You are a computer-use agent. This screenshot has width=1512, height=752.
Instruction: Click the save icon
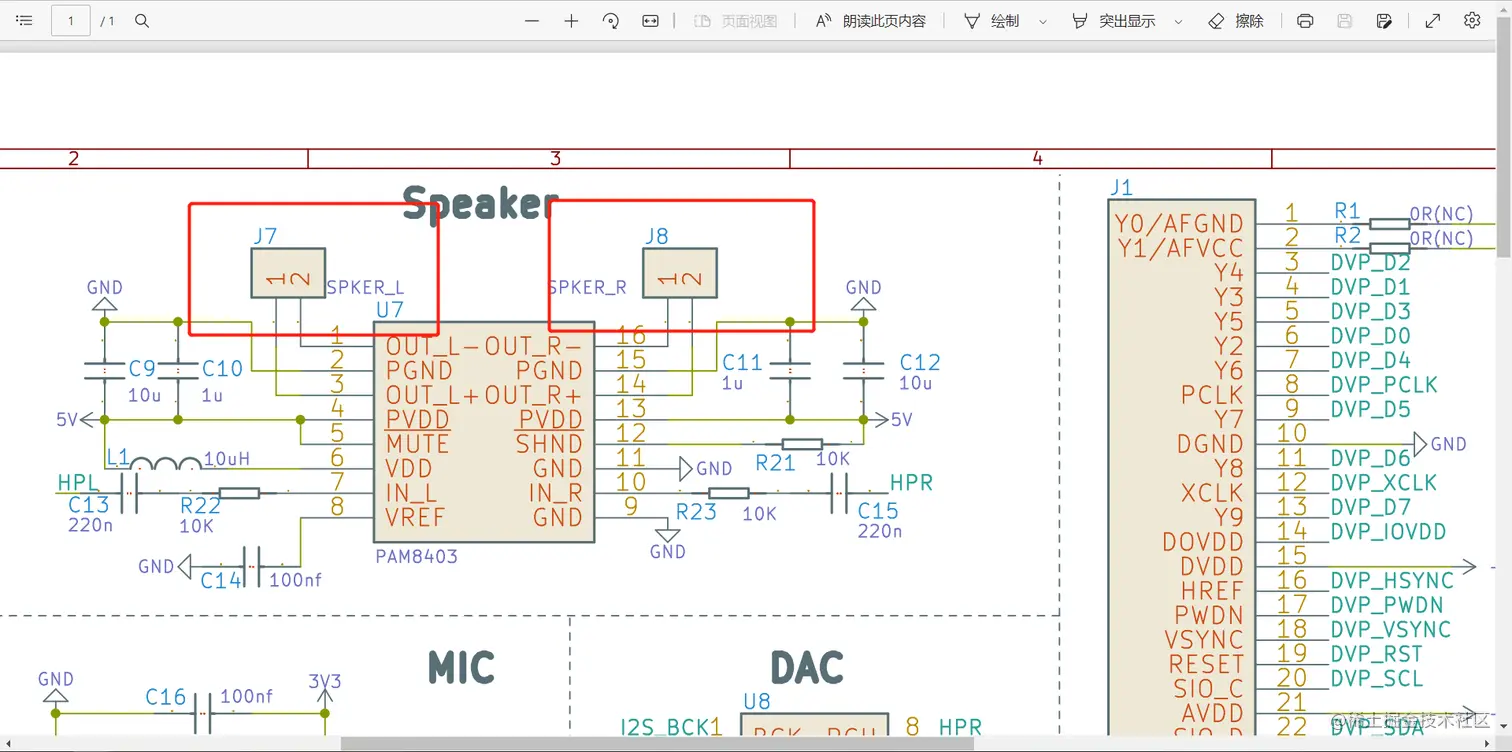1345,21
